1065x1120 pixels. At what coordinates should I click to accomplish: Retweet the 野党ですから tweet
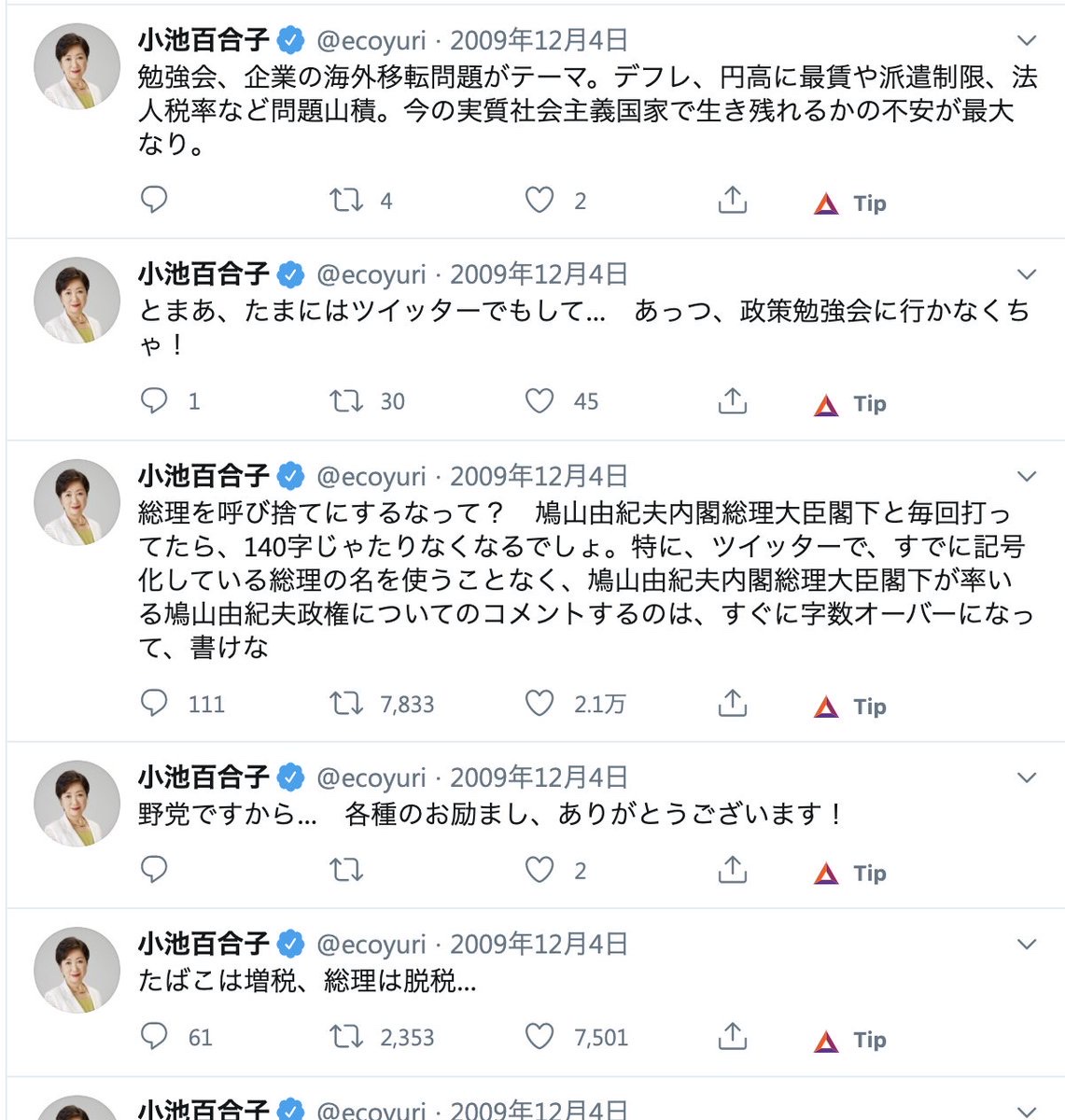coord(346,870)
